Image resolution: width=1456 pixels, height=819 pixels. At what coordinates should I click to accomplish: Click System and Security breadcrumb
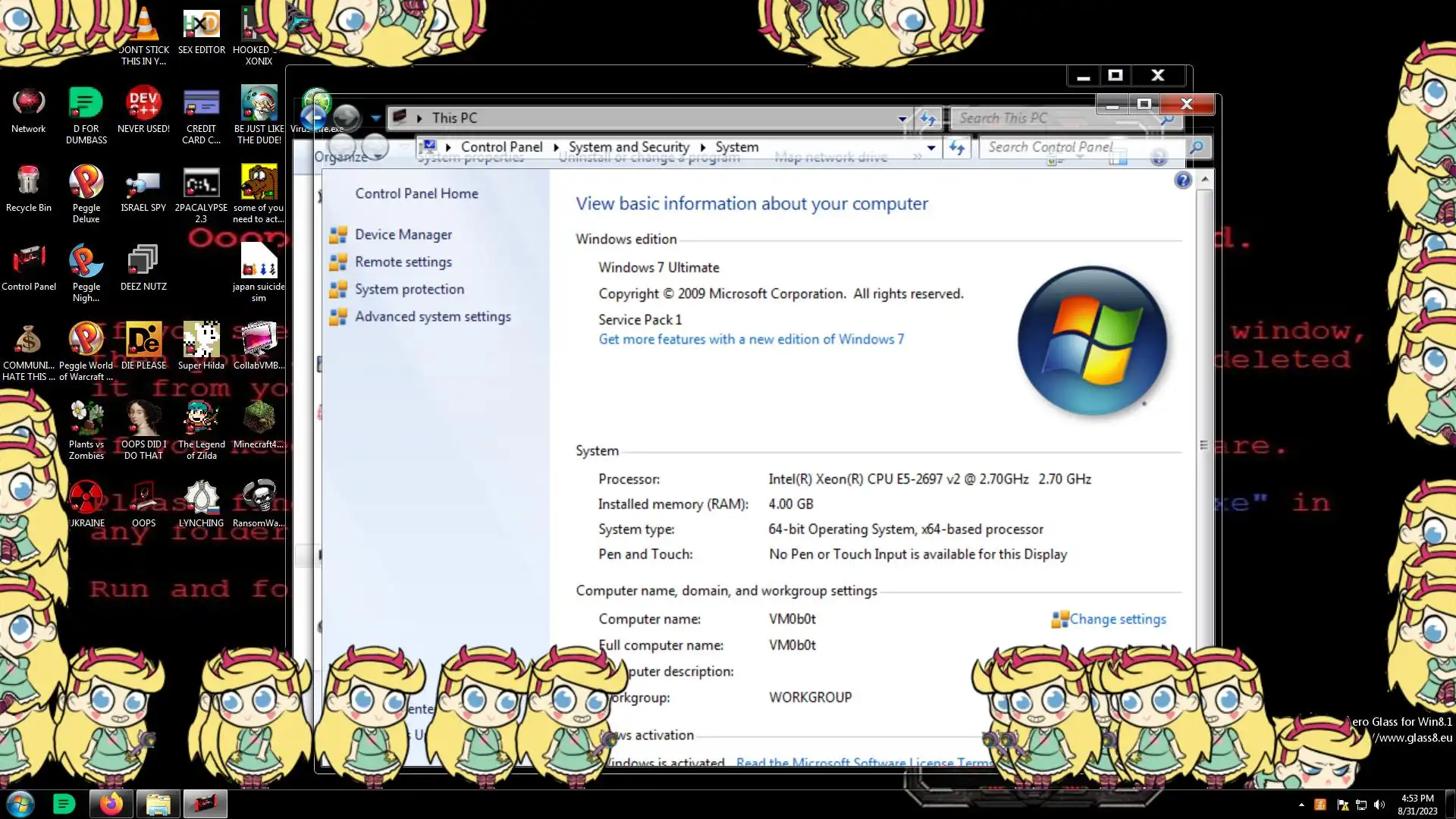point(629,147)
